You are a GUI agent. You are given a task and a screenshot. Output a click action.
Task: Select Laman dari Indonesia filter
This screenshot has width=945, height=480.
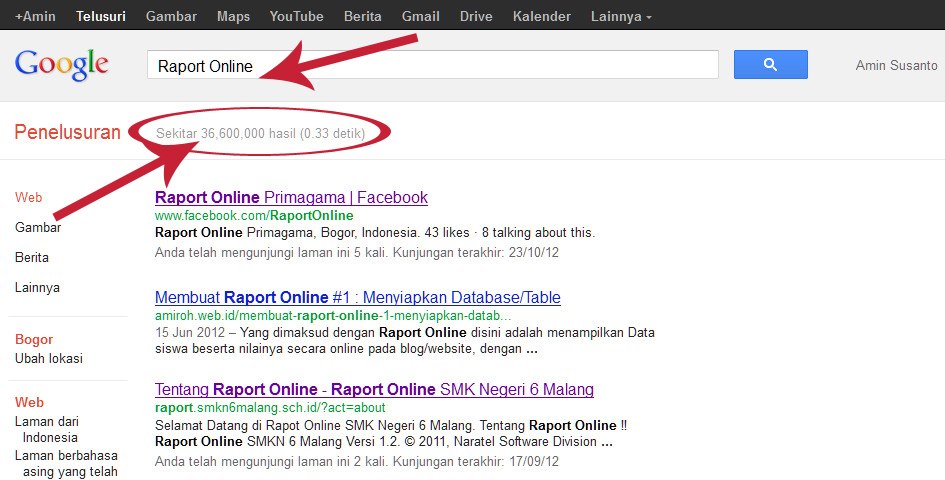tap(47, 429)
